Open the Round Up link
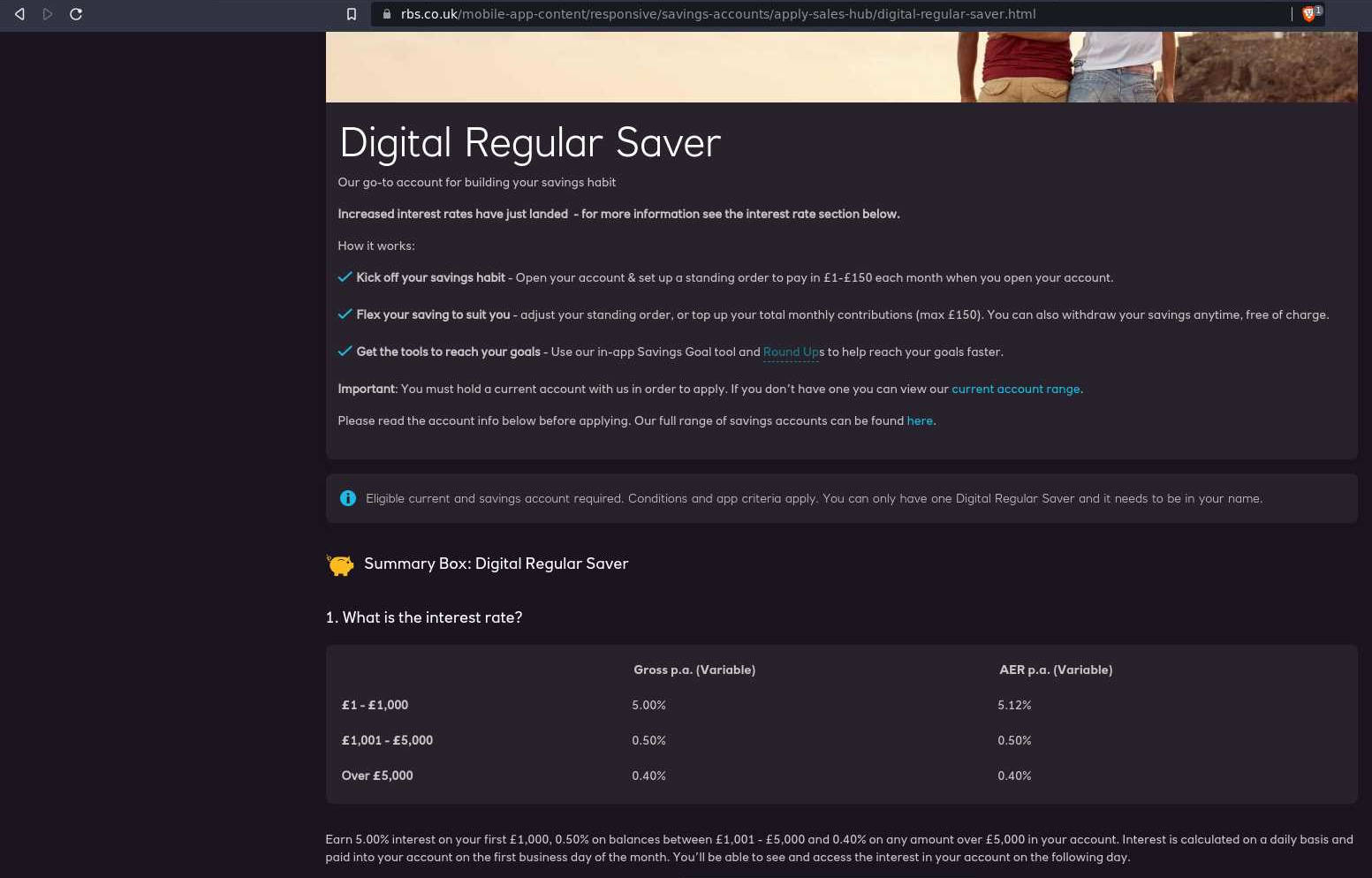Viewport: 1372px width, 878px height. click(x=791, y=352)
